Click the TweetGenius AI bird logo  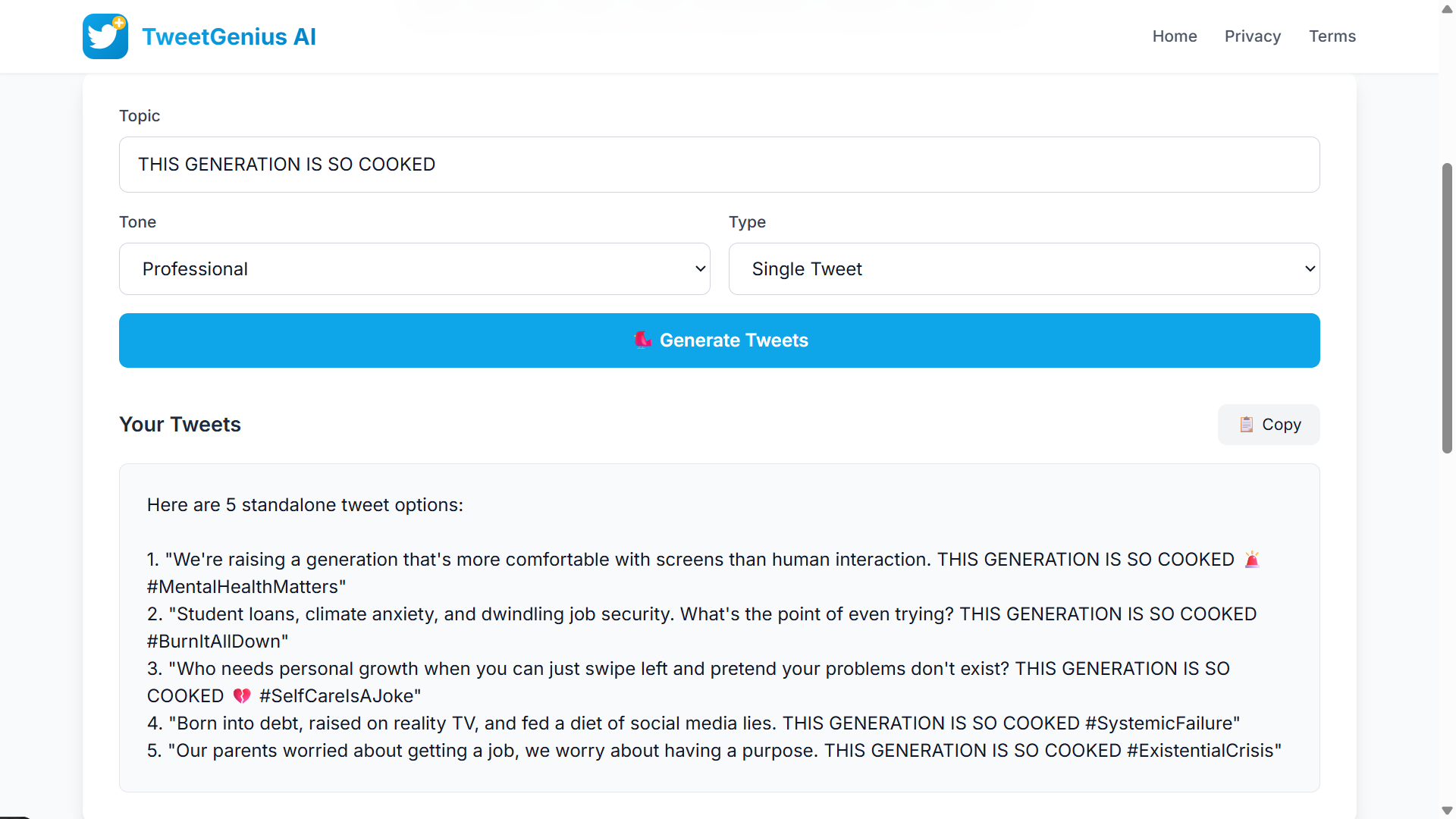tap(105, 36)
